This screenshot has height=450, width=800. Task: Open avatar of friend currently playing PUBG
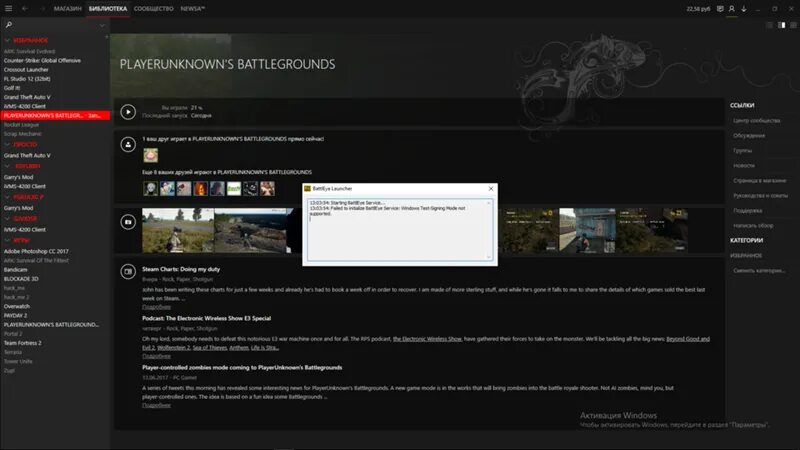tap(151, 155)
